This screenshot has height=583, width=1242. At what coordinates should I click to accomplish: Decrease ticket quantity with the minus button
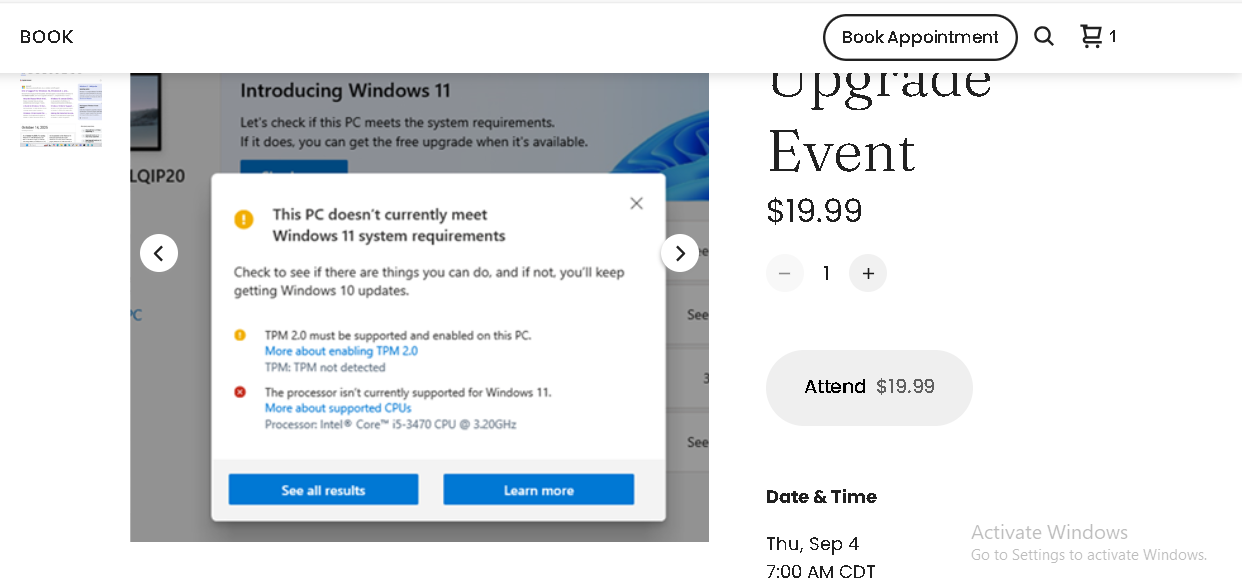click(785, 273)
